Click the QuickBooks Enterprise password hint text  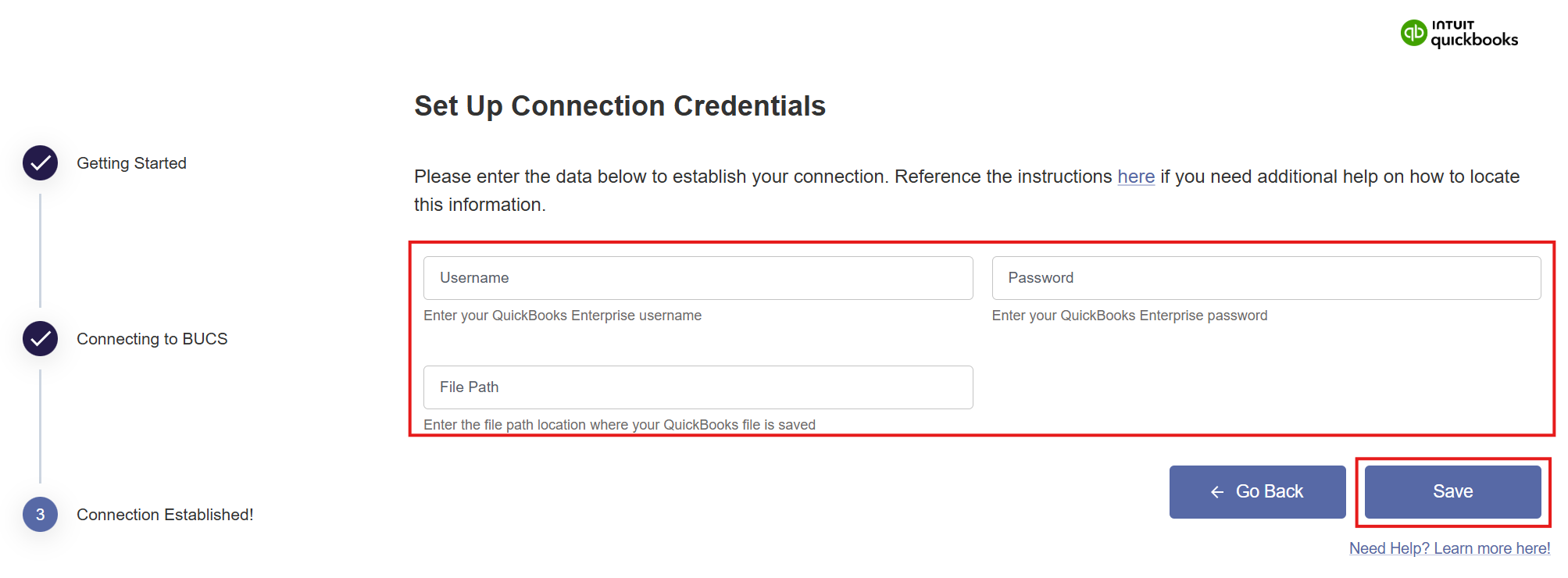[x=1129, y=316]
